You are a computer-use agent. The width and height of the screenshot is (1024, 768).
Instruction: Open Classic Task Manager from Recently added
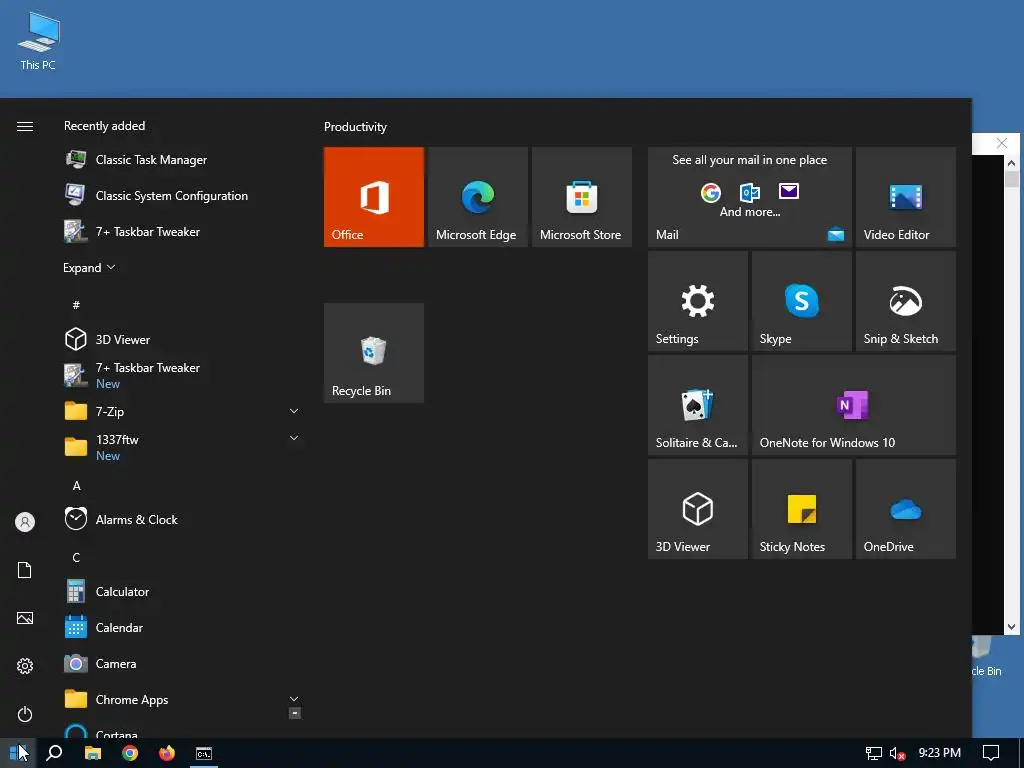[182, 160]
